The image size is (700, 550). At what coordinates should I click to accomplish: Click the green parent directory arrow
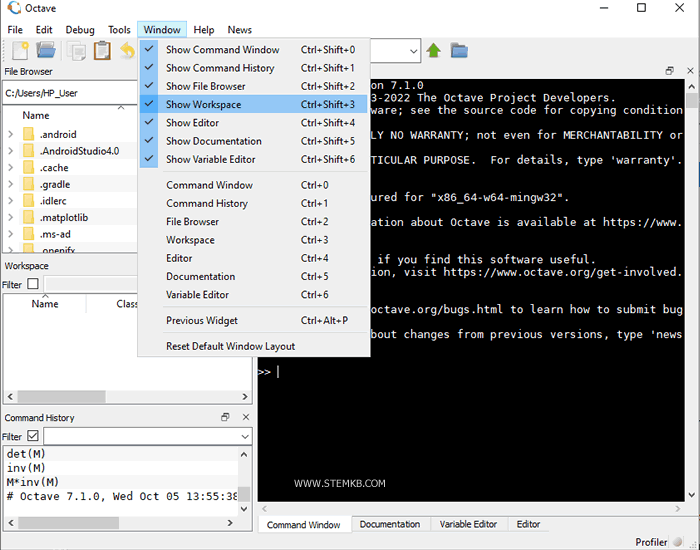[434, 50]
